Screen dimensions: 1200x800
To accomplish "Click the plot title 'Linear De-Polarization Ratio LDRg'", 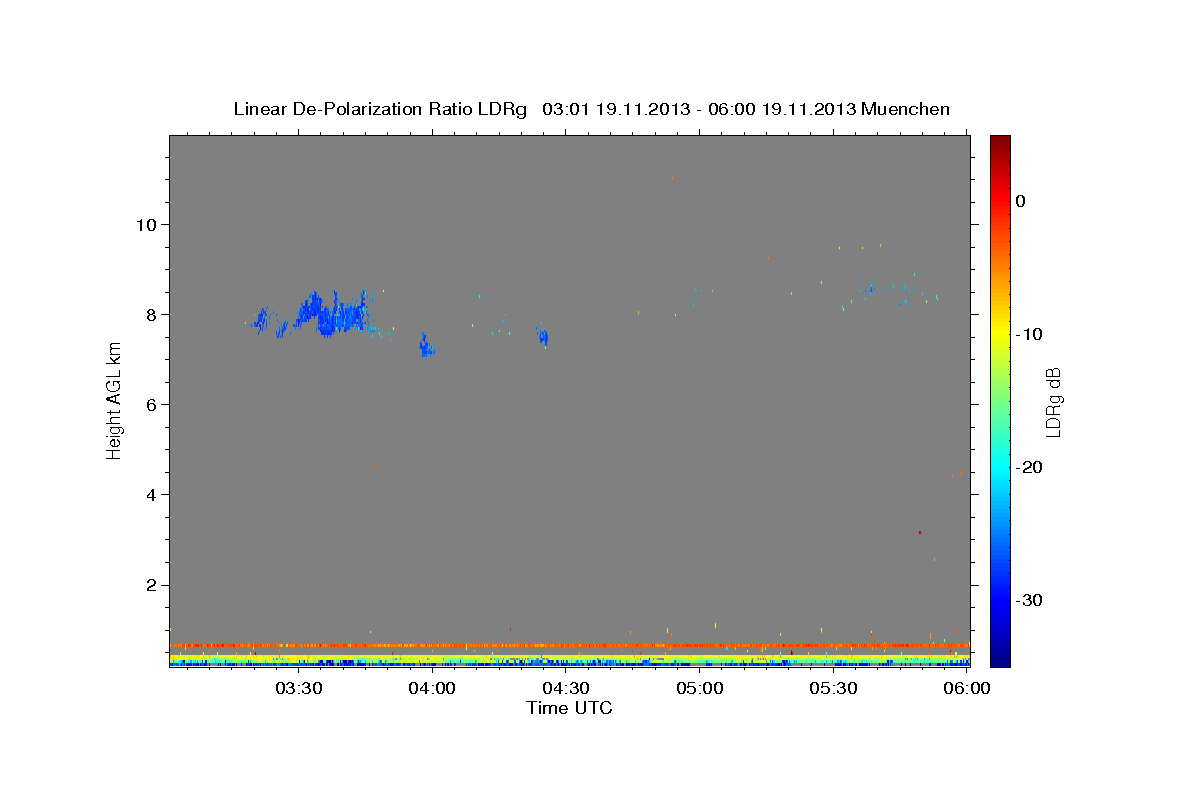I will pyautogui.click(x=380, y=109).
